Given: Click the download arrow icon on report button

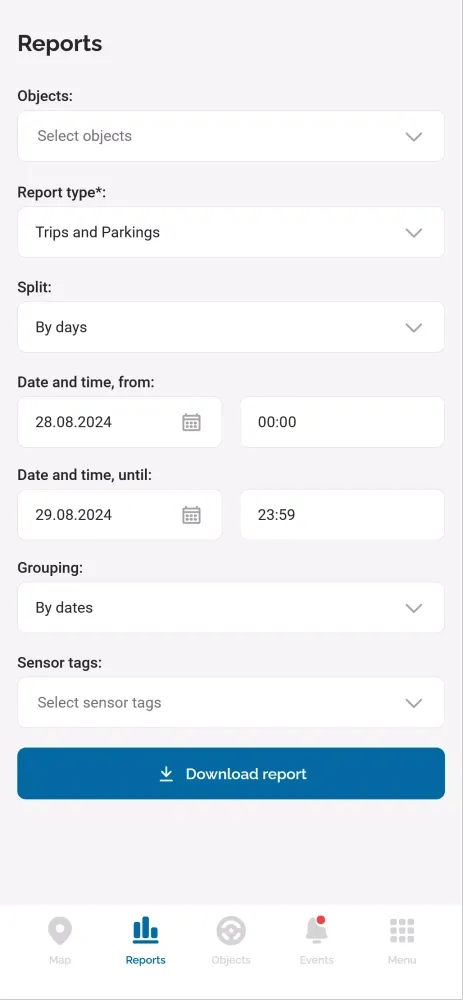Looking at the screenshot, I should pyautogui.click(x=166, y=774).
